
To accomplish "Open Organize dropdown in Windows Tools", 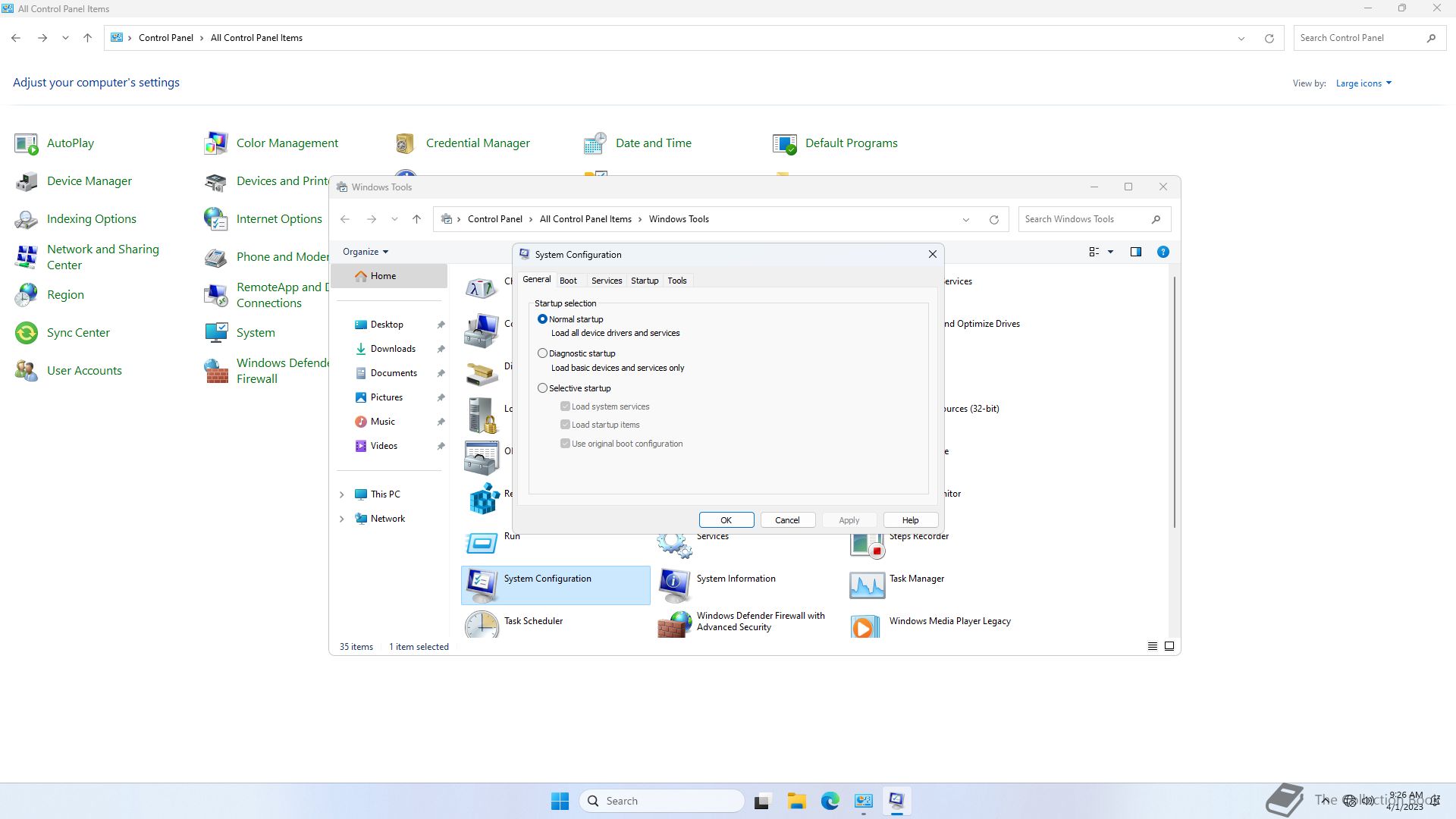I will point(366,252).
